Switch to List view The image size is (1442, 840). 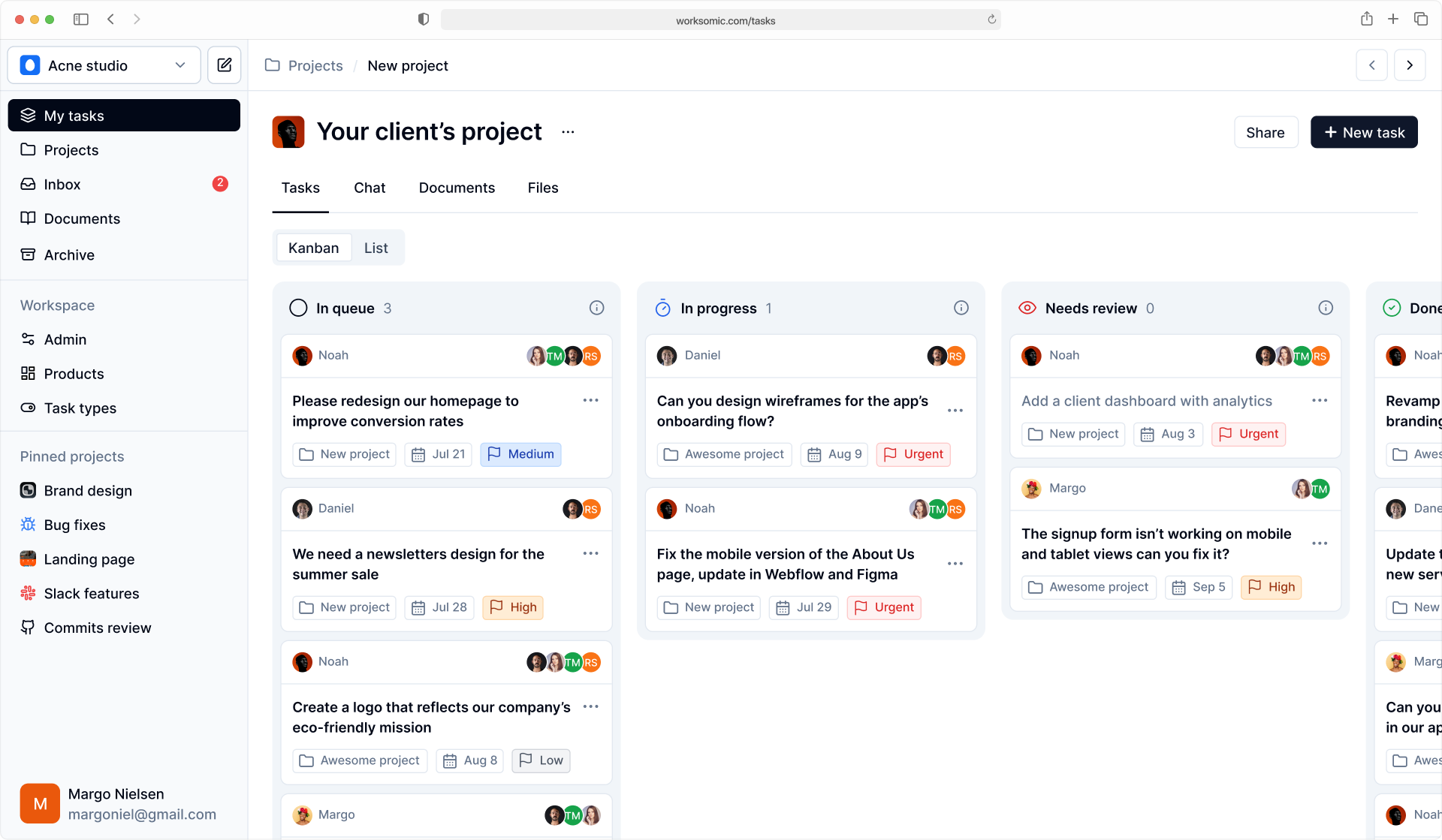376,248
